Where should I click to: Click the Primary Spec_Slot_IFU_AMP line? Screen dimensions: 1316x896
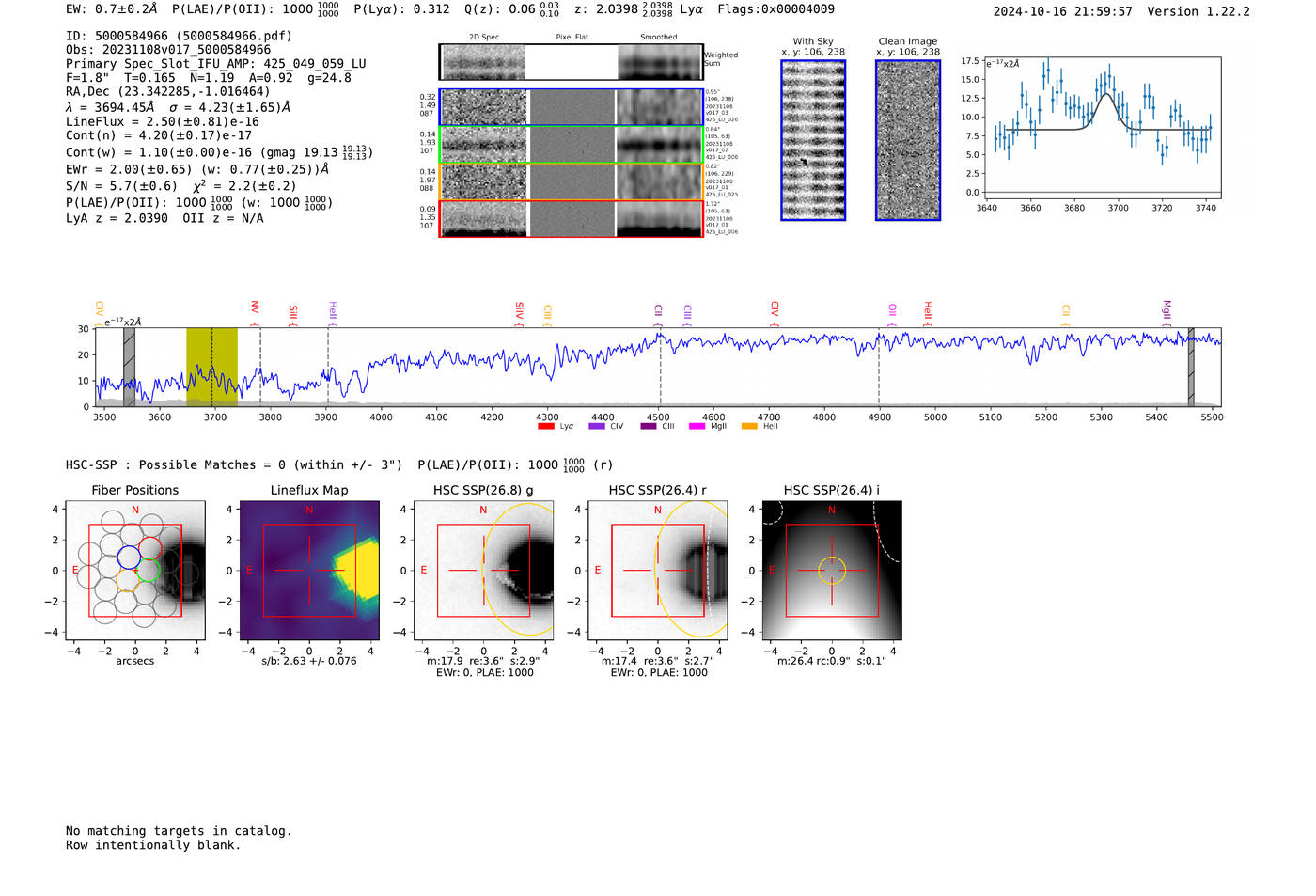(x=216, y=64)
